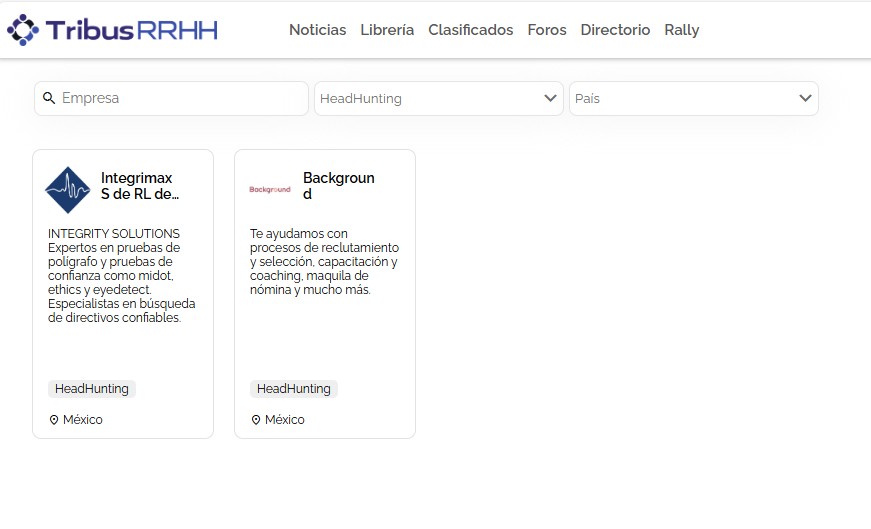Open the Foros page
The image size is (871, 529).
coord(547,30)
